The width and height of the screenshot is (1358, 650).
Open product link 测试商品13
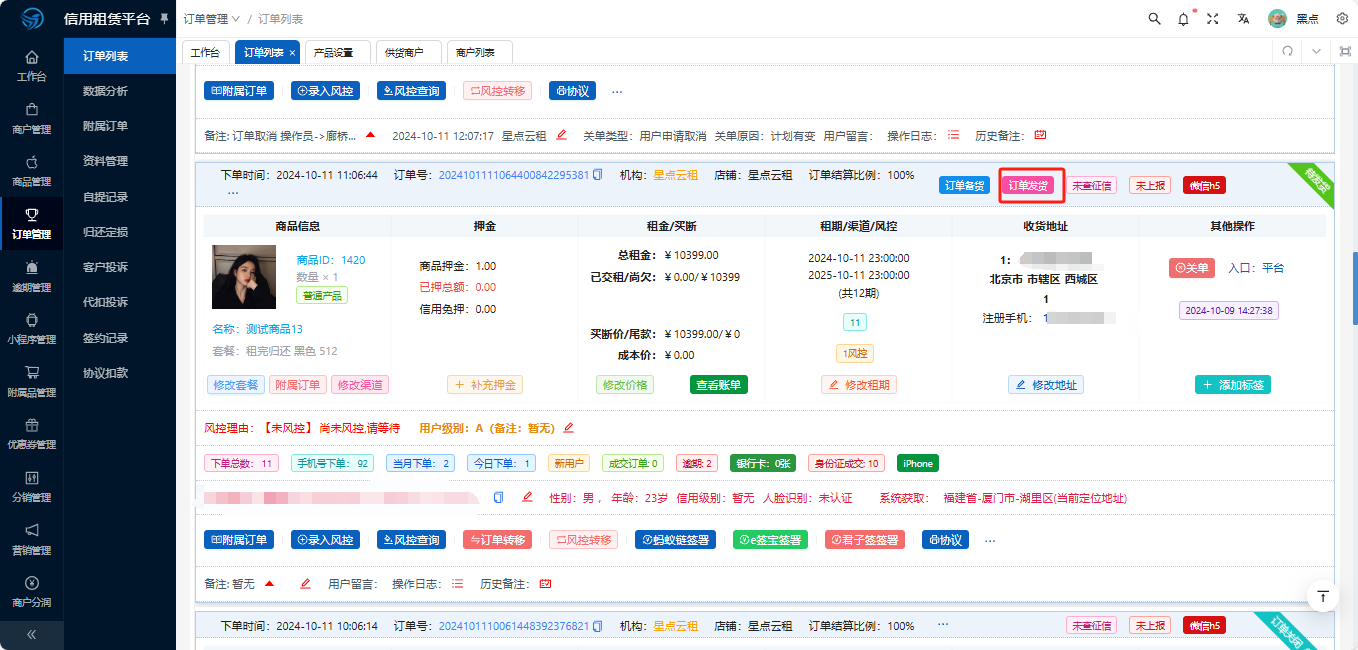[x=274, y=329]
